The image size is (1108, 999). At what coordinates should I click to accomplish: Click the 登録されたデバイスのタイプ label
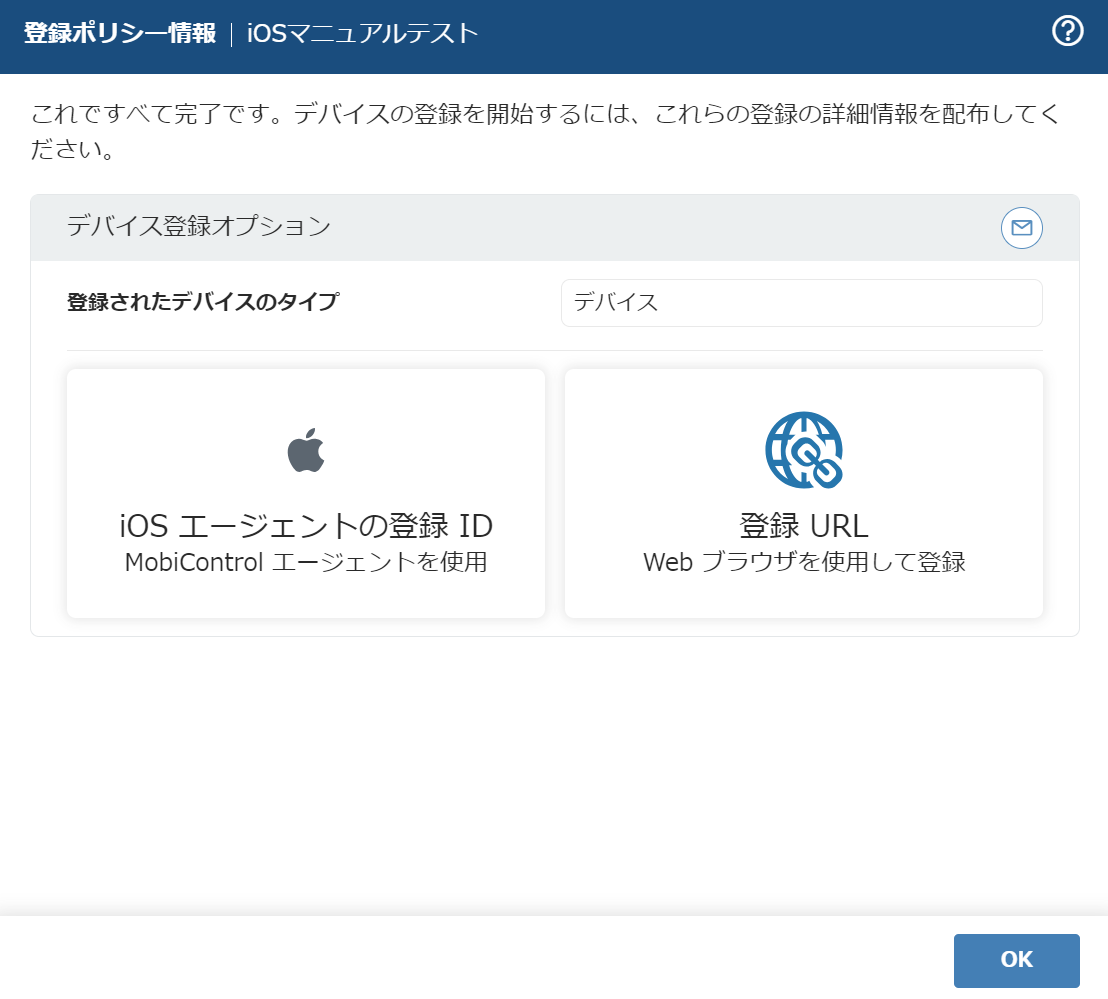pyautogui.click(x=203, y=302)
